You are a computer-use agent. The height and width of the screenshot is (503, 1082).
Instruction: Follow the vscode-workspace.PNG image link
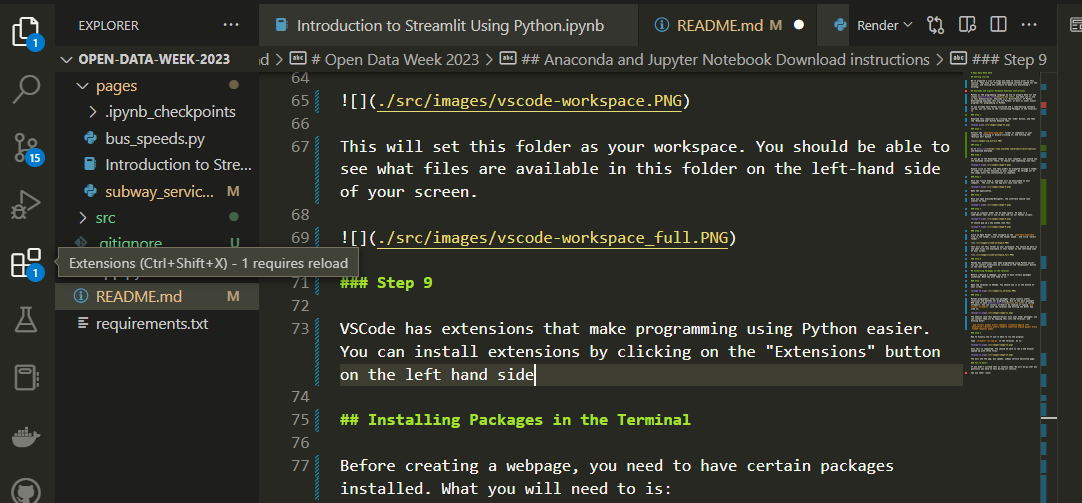[527, 101]
